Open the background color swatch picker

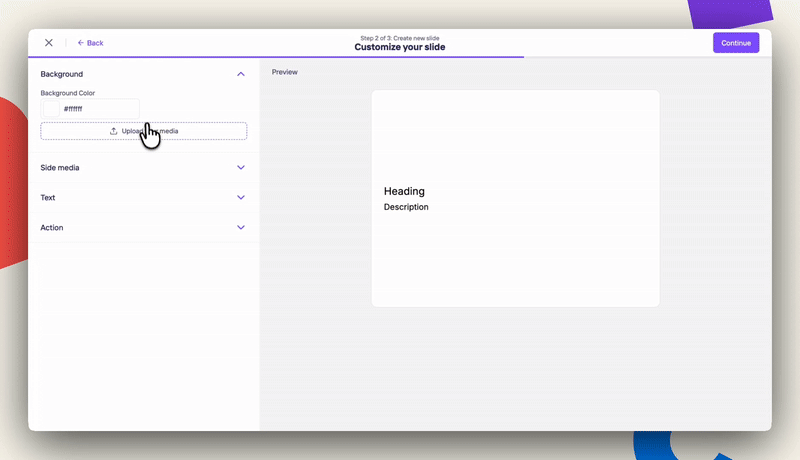51,109
